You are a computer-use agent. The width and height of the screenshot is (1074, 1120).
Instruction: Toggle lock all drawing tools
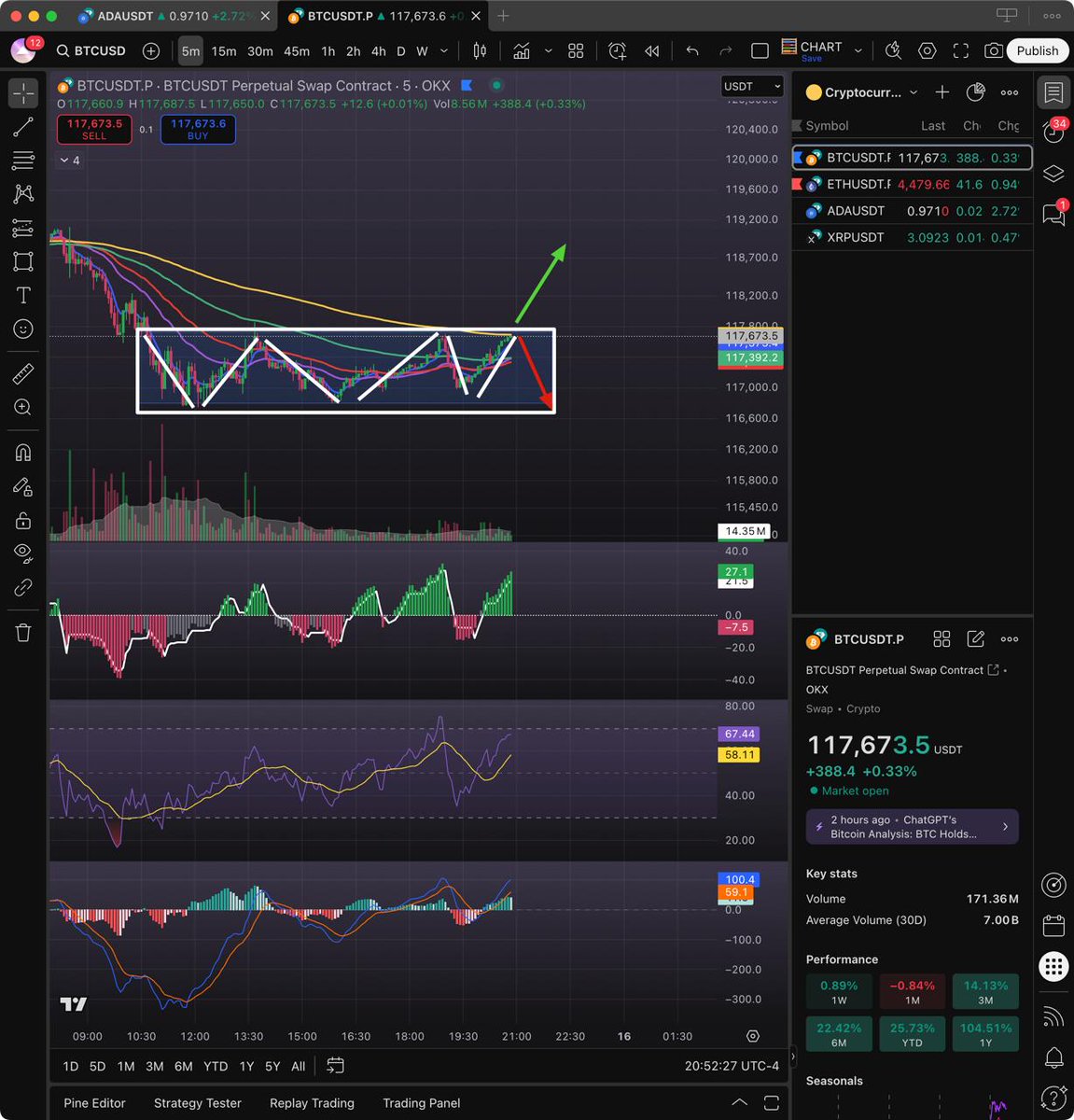[23, 520]
